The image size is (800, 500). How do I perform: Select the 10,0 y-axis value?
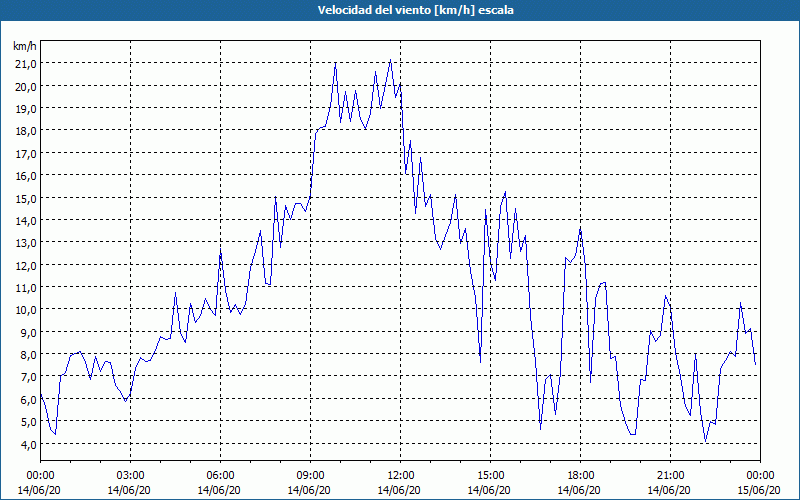[26, 310]
